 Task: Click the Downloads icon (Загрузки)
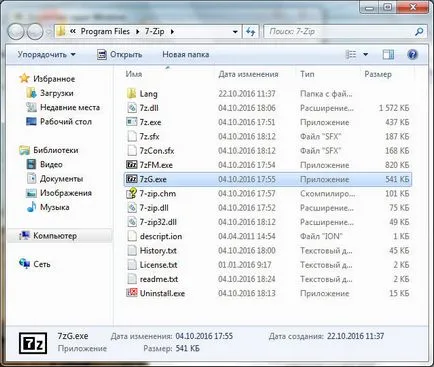31,93
